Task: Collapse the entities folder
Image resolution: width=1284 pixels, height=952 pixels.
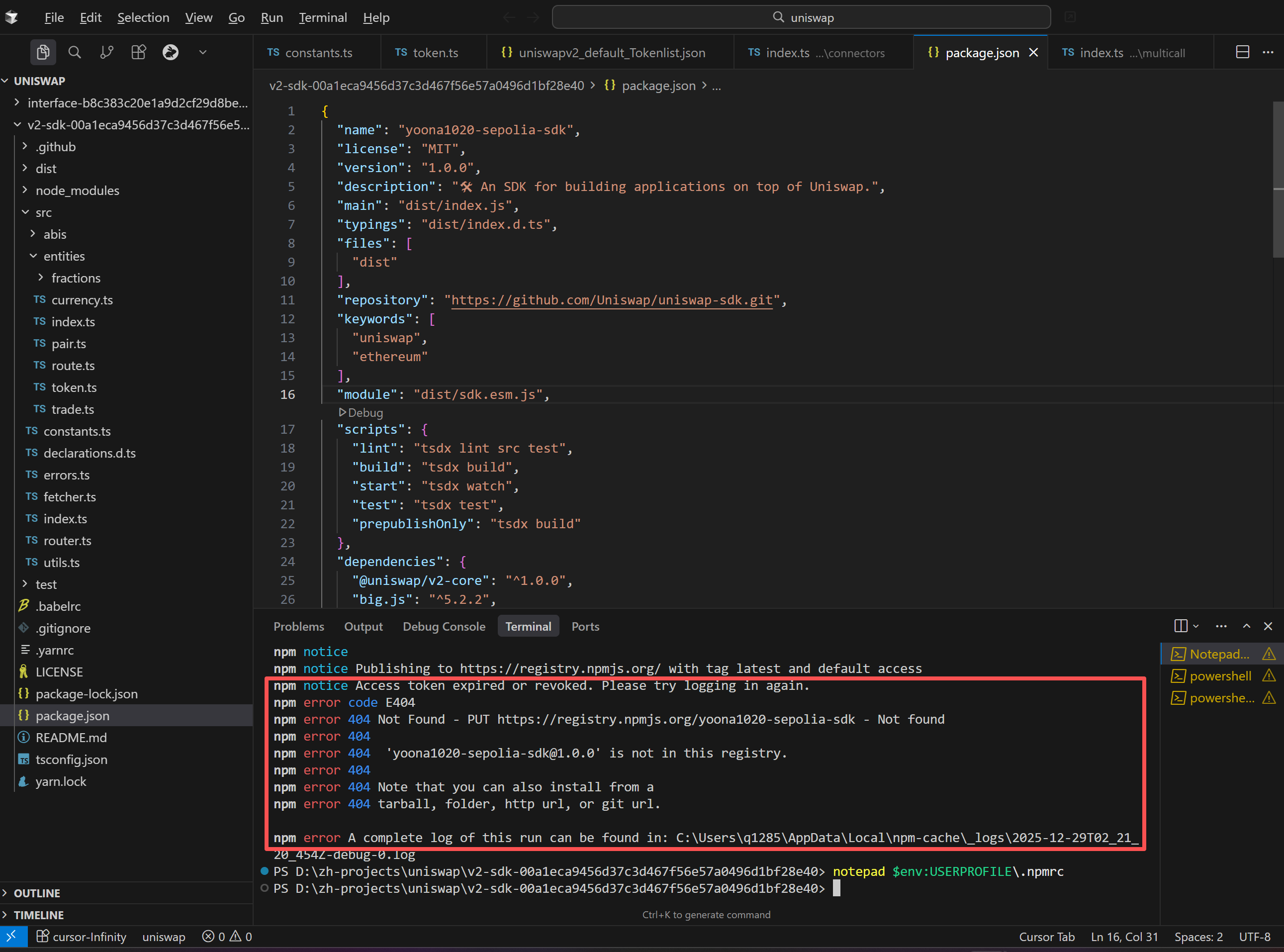Action: (63, 256)
